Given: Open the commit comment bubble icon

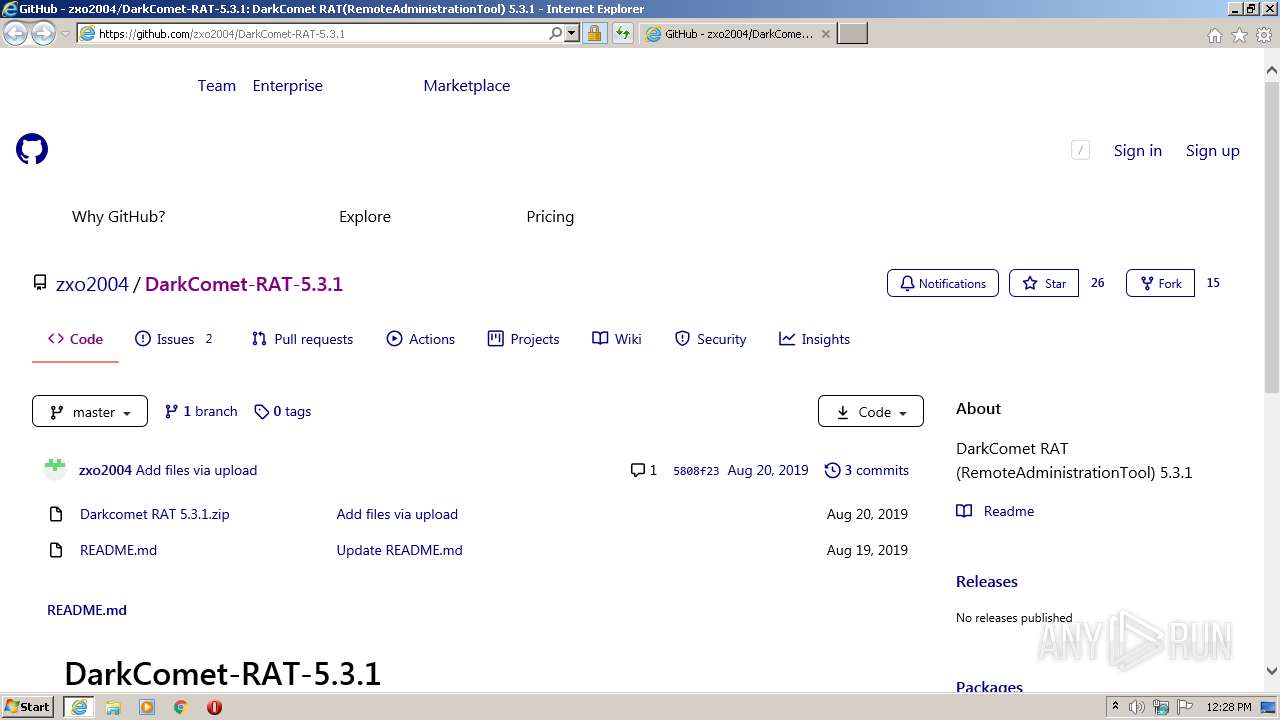Looking at the screenshot, I should coord(637,470).
